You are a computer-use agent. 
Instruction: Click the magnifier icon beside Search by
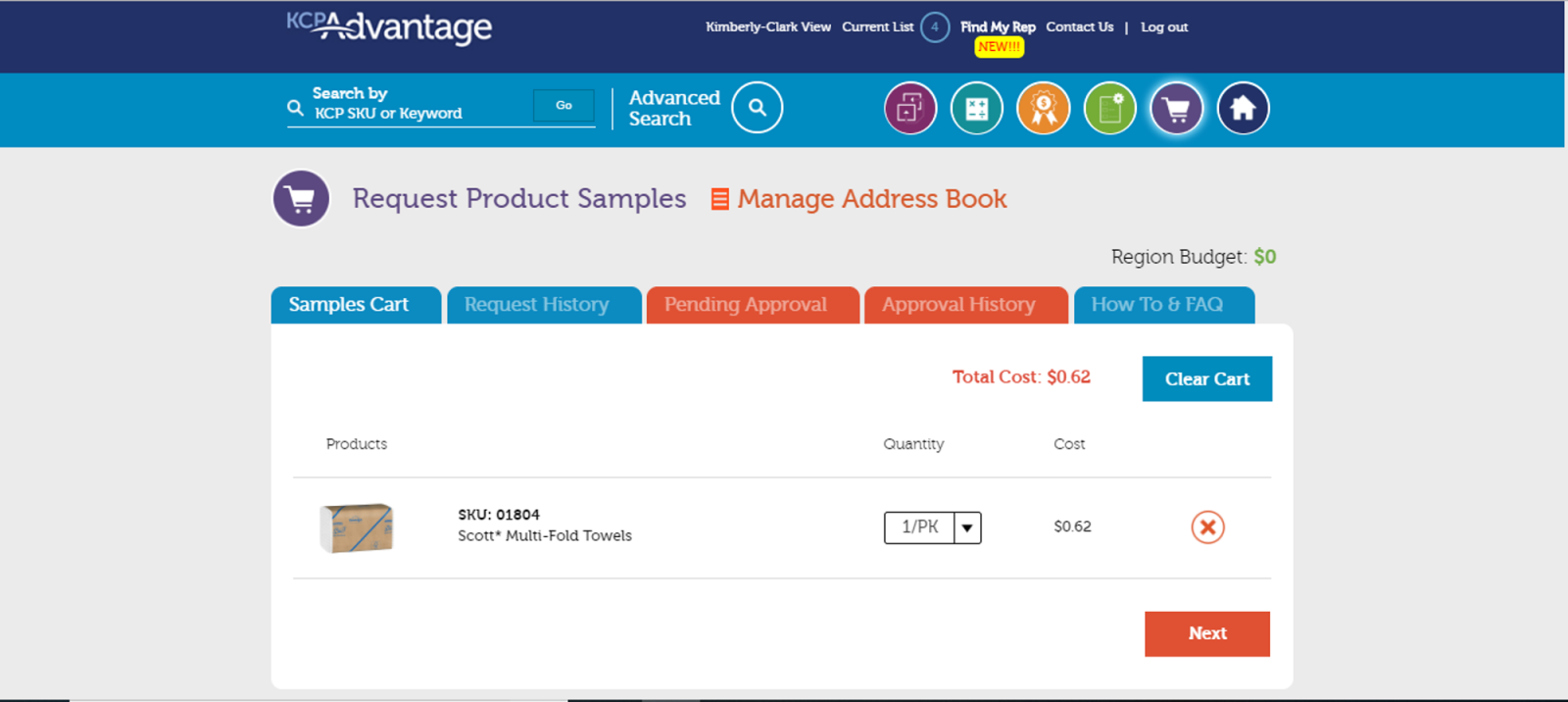pos(295,107)
